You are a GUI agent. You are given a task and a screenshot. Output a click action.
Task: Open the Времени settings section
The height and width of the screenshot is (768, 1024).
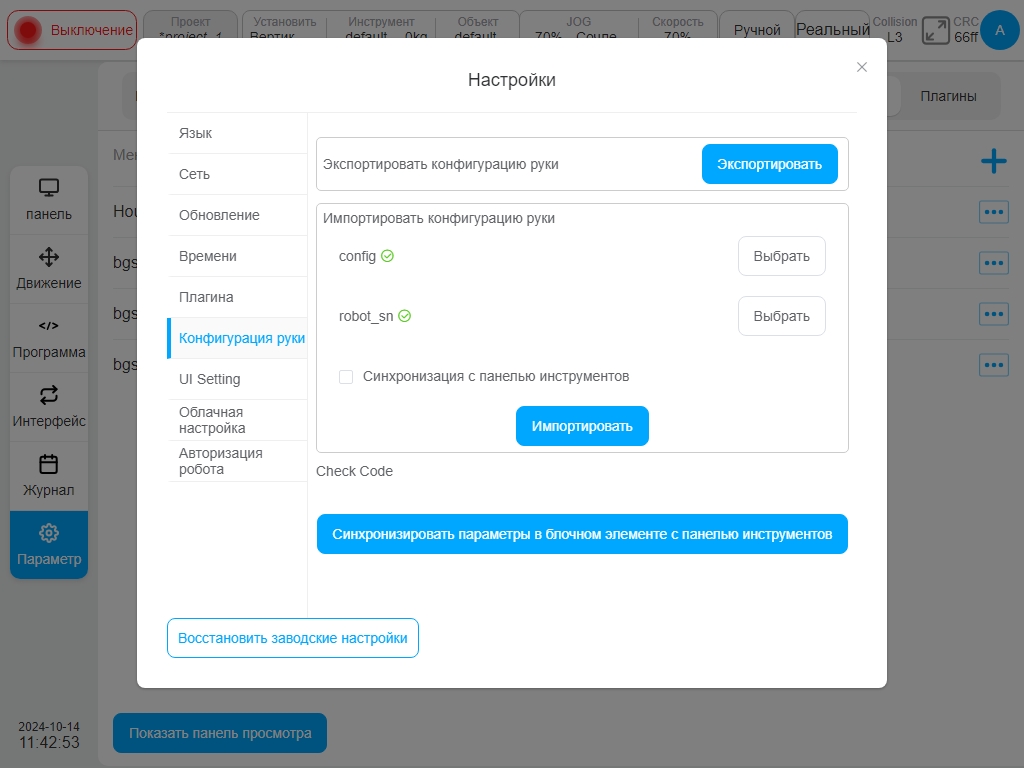(x=237, y=256)
